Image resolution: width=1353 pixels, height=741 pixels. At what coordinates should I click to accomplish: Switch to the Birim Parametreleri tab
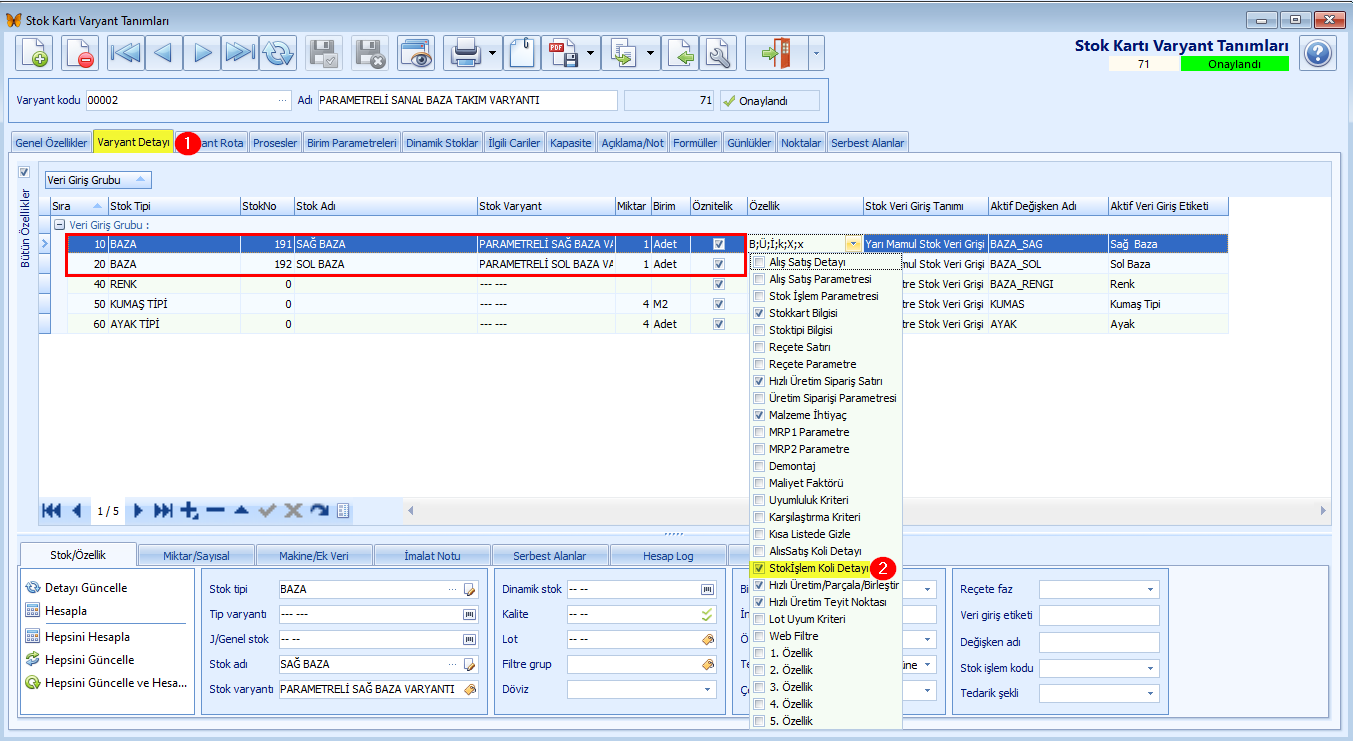pos(352,143)
